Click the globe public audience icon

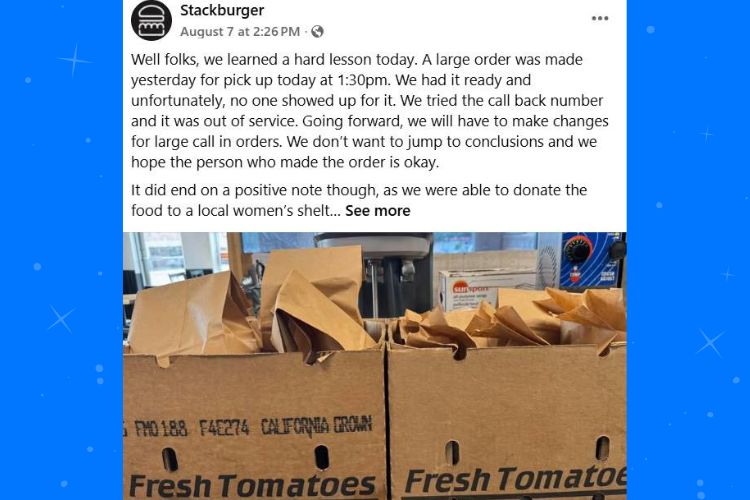coord(317,32)
